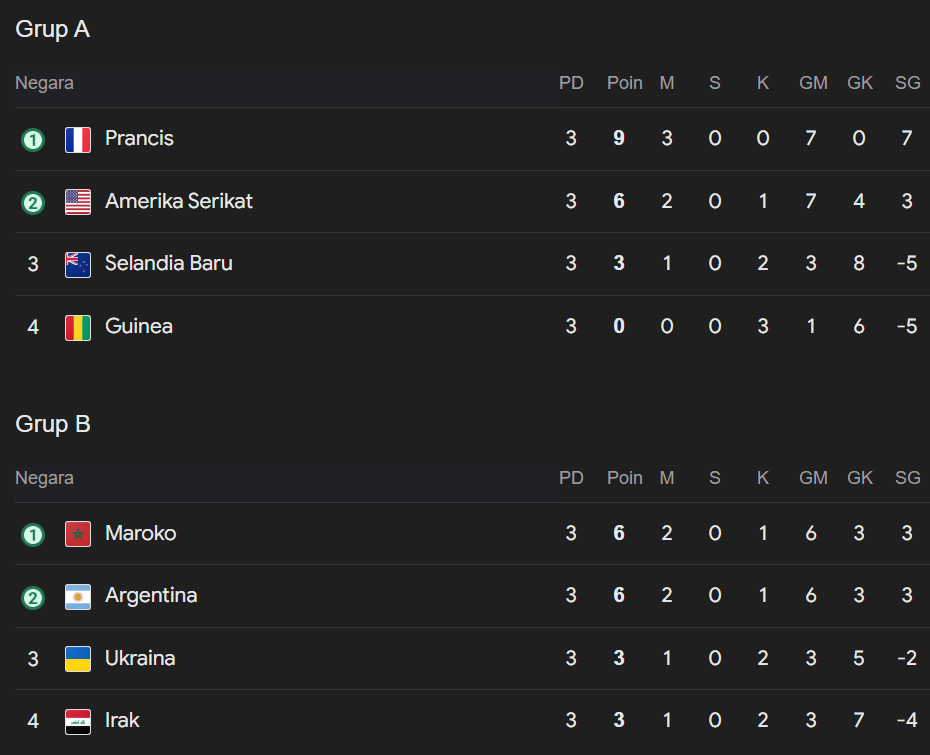Image resolution: width=930 pixels, height=755 pixels.
Task: Click the Ukraine flag icon
Action: point(78,659)
